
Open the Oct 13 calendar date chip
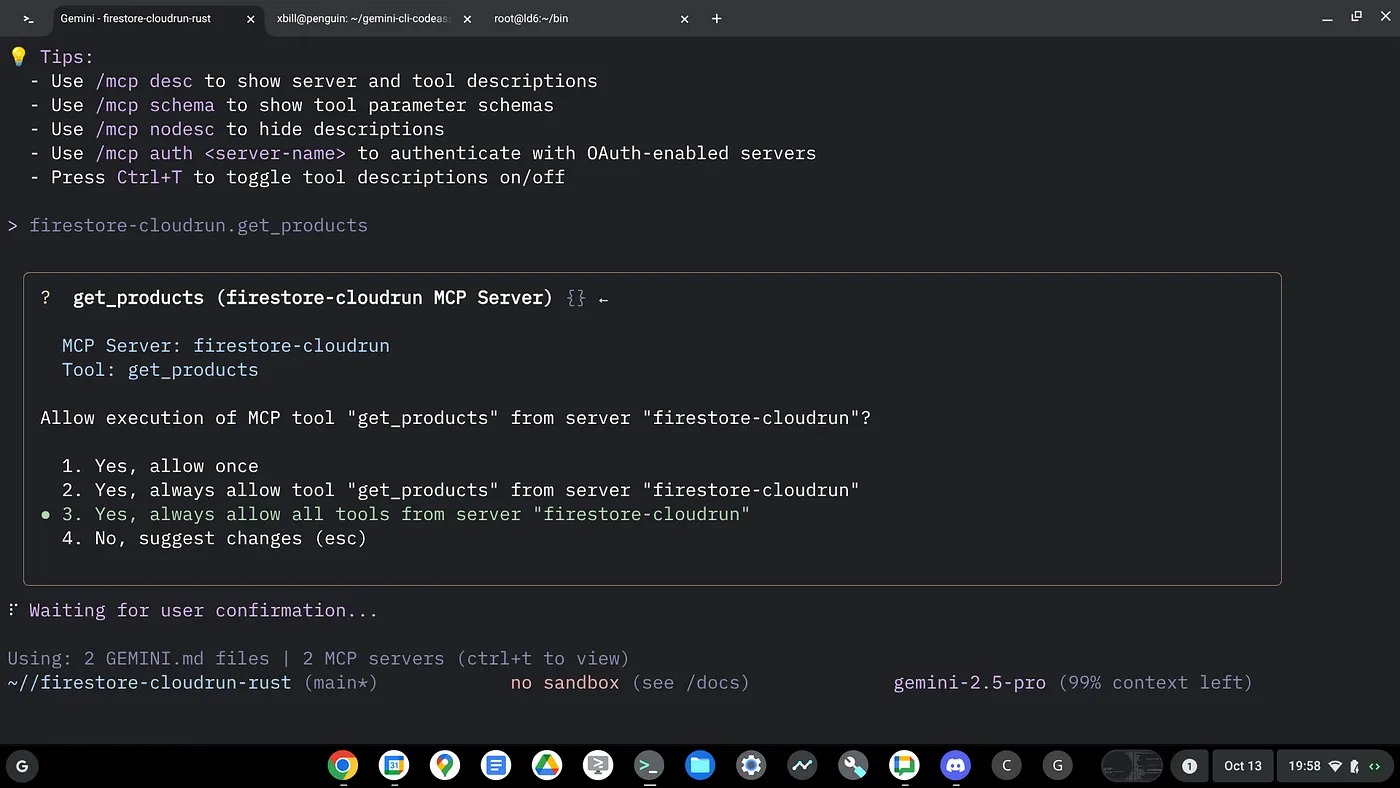(1242, 766)
